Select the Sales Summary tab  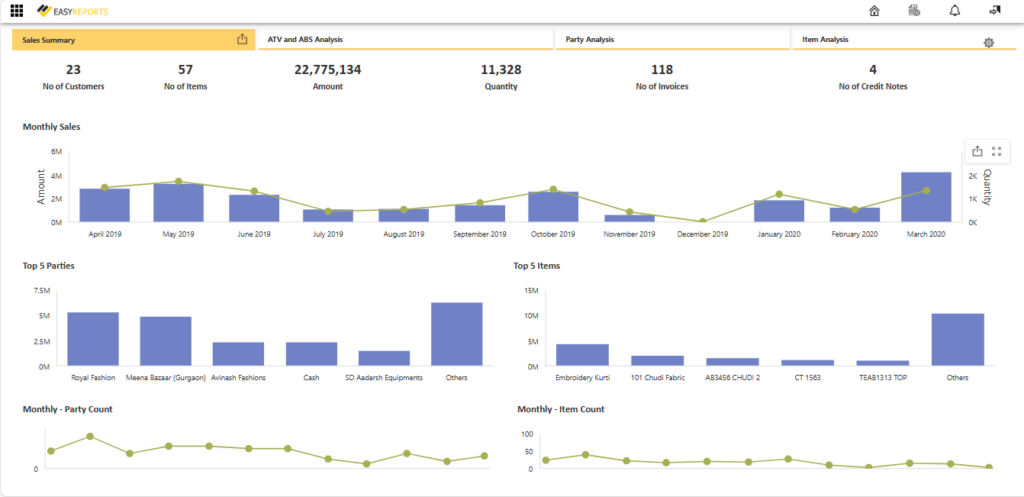click(50, 40)
